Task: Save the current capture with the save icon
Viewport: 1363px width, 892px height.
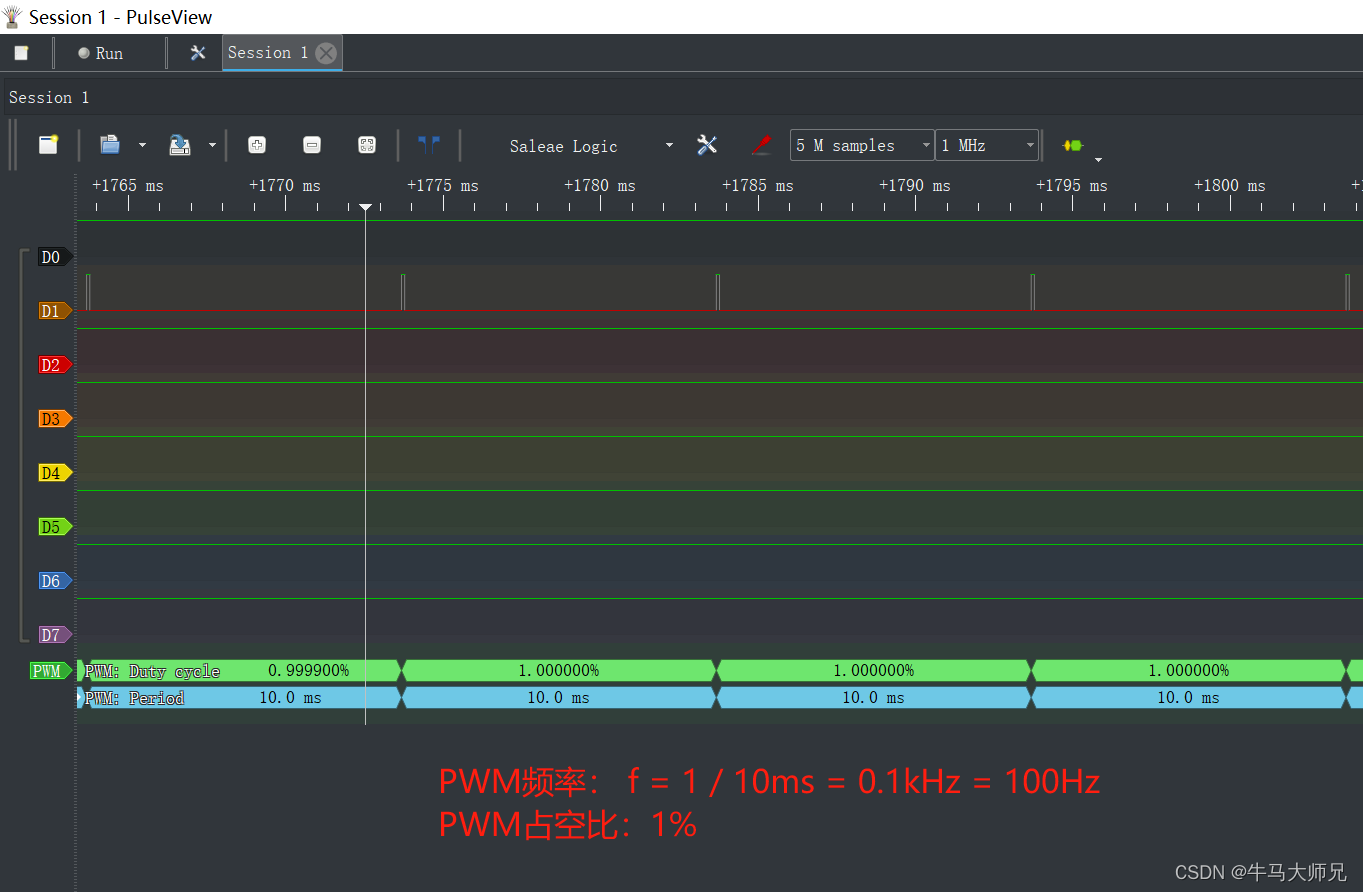Action: [180, 145]
